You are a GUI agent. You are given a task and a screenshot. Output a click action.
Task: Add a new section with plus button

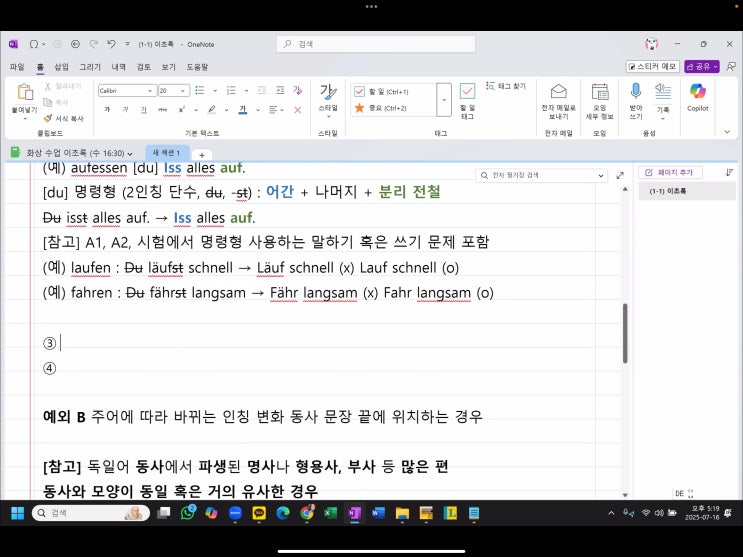point(202,155)
